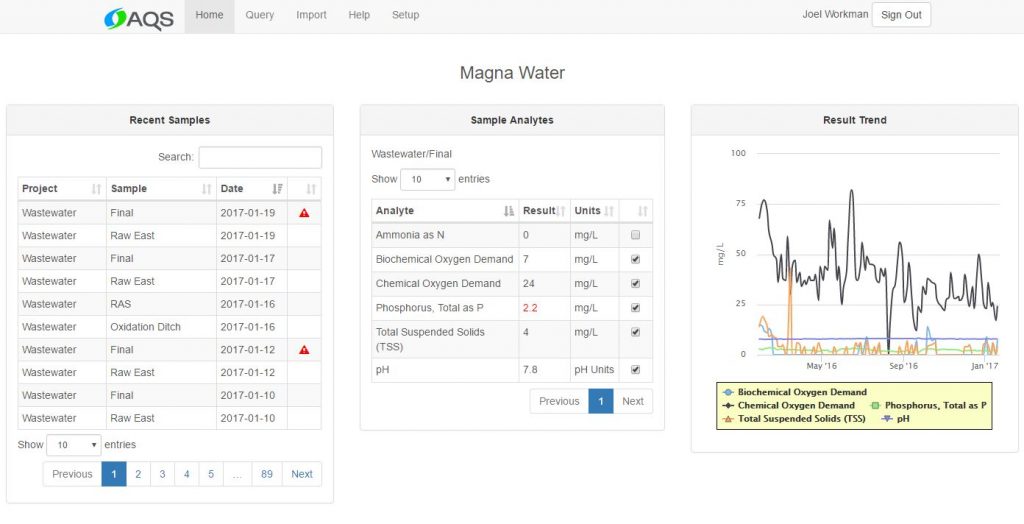Uncheck Total Suspended Solids checkbox
Screen dimensions: 1024x524
coord(635,332)
